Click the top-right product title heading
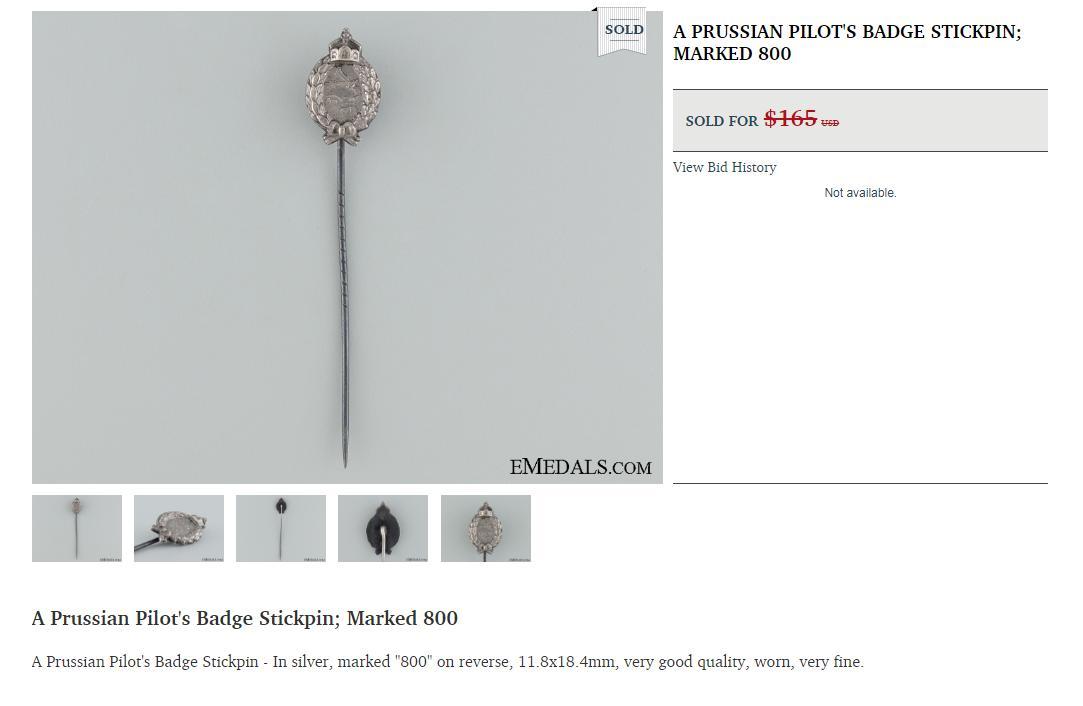Viewport: 1083px width, 706px height. tap(847, 43)
